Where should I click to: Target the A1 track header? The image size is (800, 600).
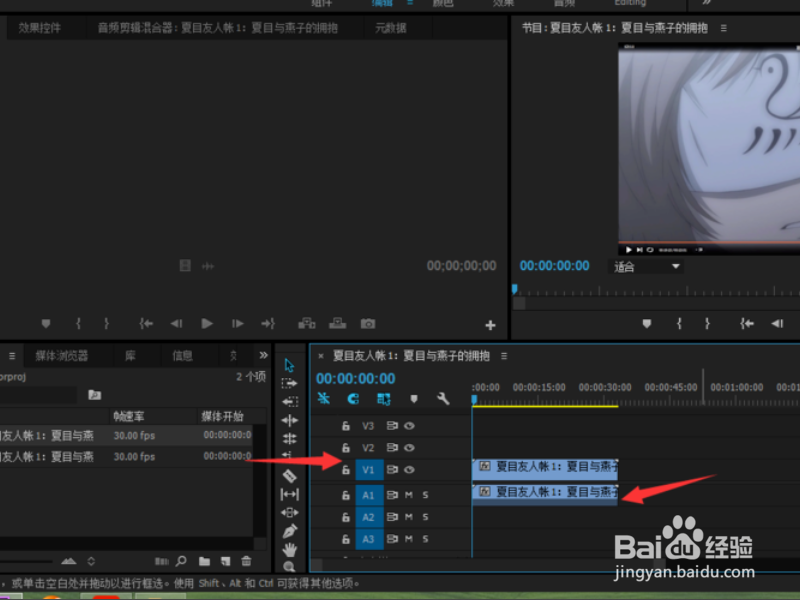(369, 495)
